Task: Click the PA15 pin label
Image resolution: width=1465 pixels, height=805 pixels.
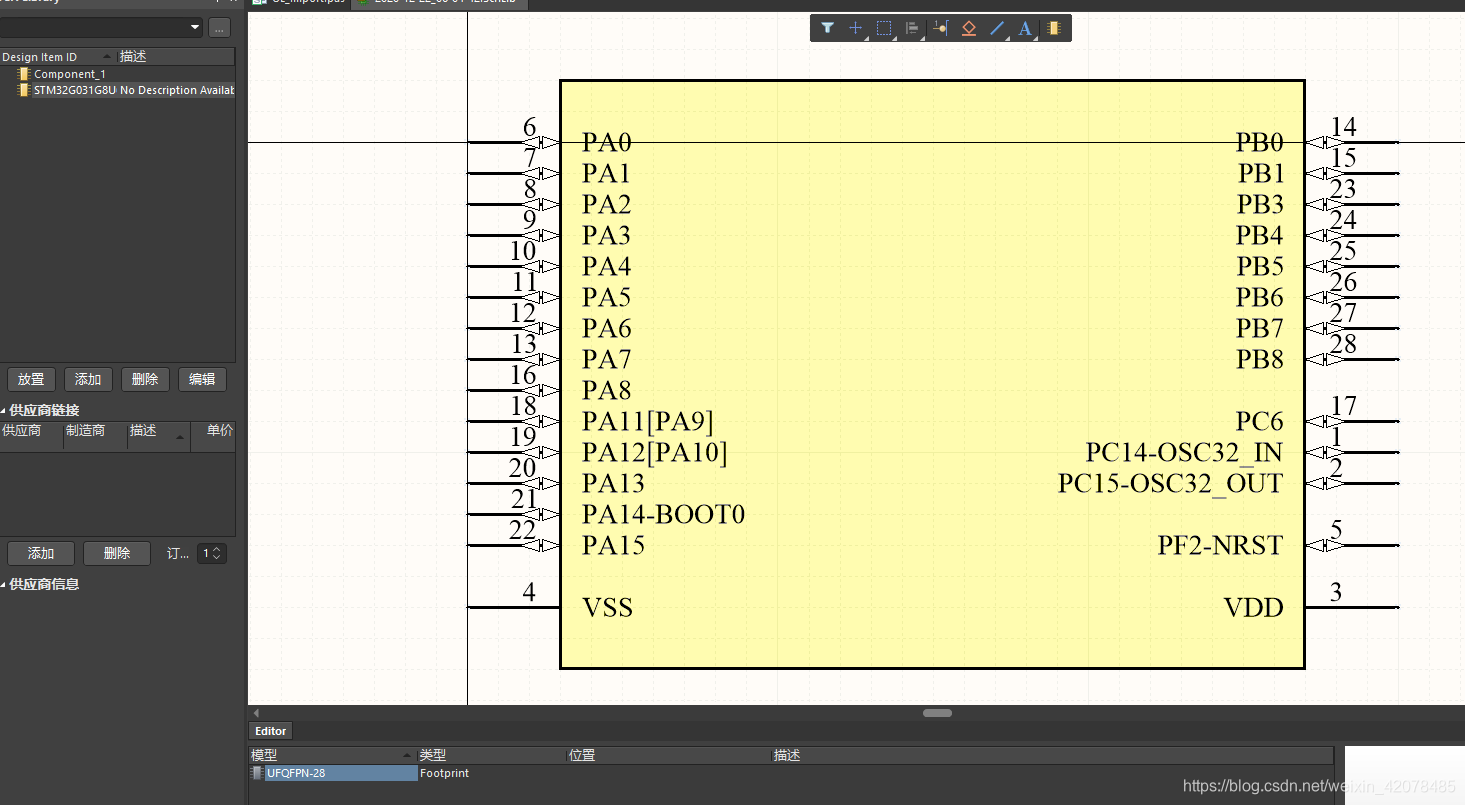Action: (x=614, y=546)
